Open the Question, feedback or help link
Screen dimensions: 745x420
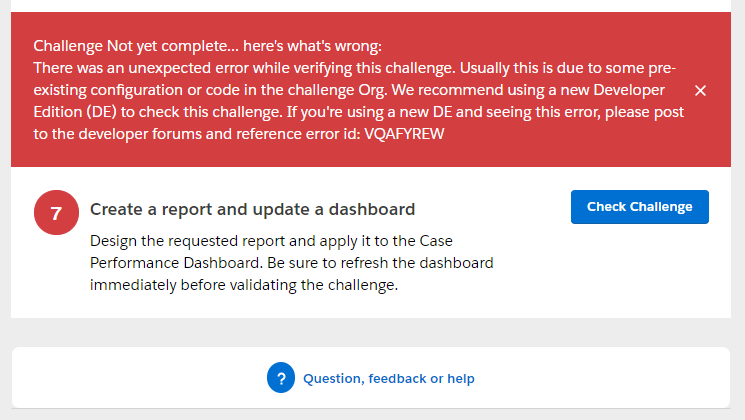tap(388, 379)
